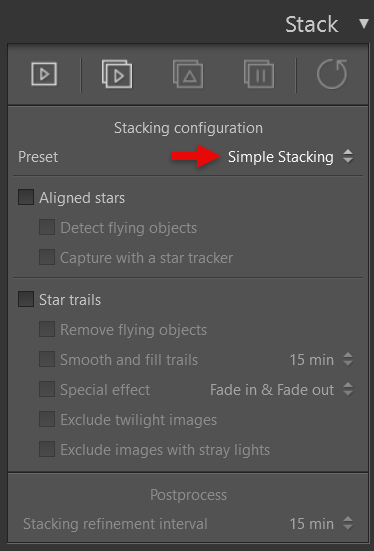This screenshot has width=374, height=551.
Task: Click the Preset dropdown arrows
Action: click(x=348, y=156)
